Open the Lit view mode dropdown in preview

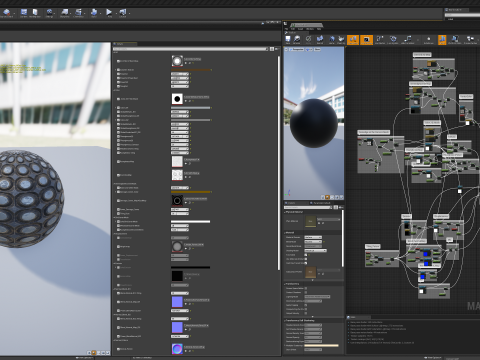(309, 49)
